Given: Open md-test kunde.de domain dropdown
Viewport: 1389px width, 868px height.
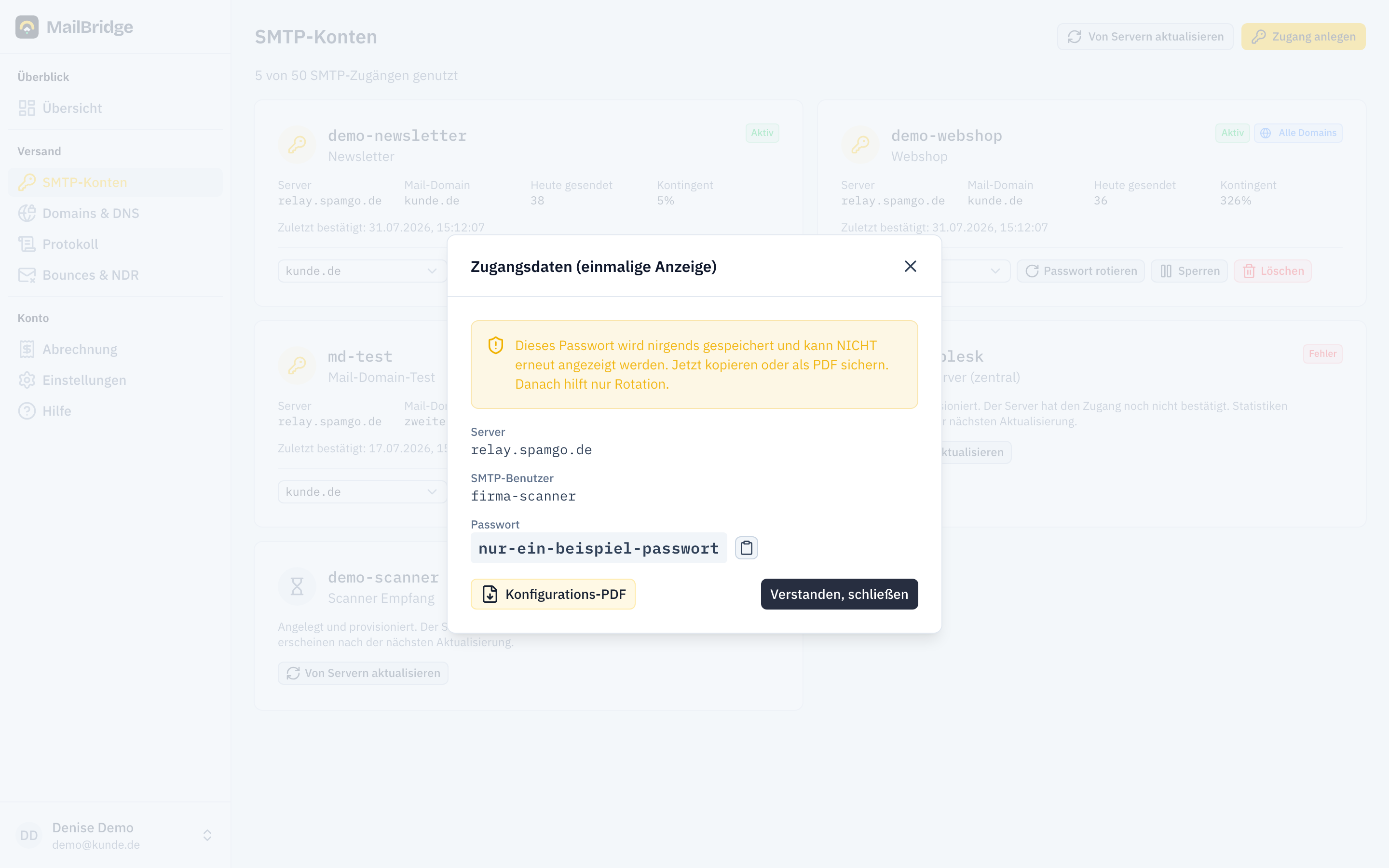Looking at the screenshot, I should point(362,492).
